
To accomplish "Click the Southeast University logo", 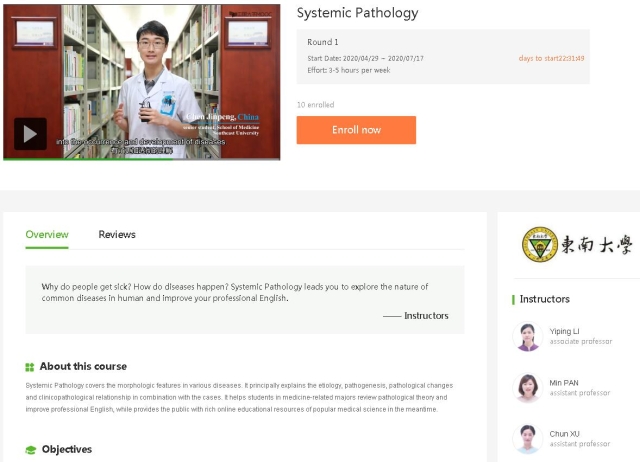I will pos(576,245).
